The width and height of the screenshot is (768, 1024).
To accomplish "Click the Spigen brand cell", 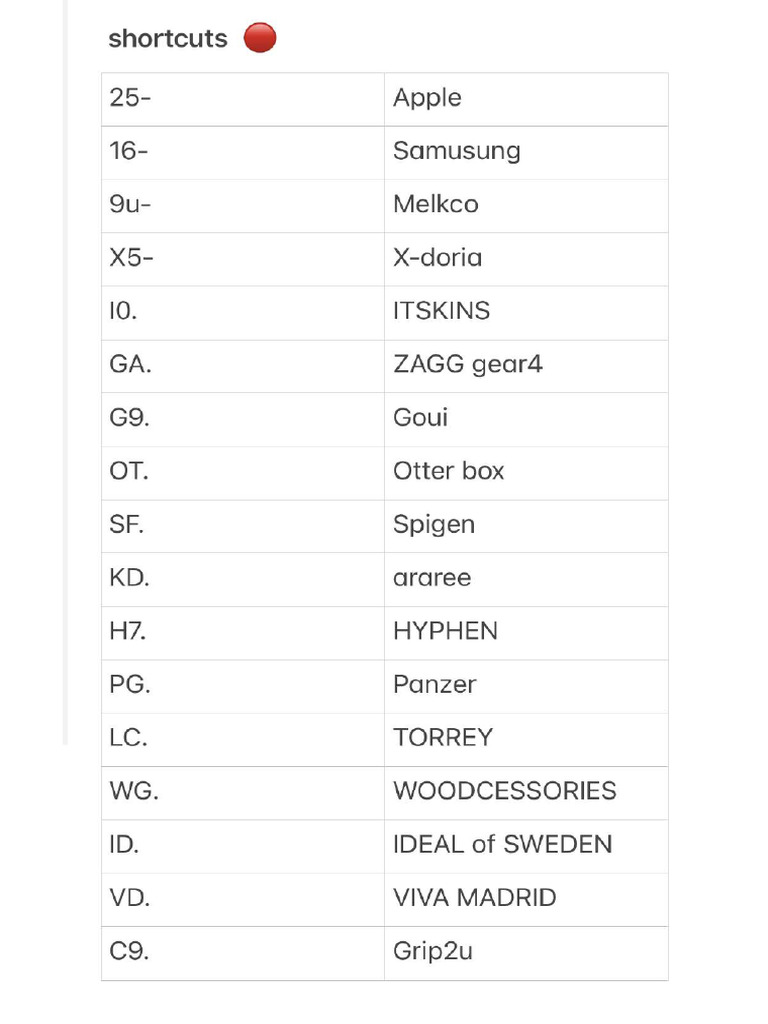I will pos(526,526).
